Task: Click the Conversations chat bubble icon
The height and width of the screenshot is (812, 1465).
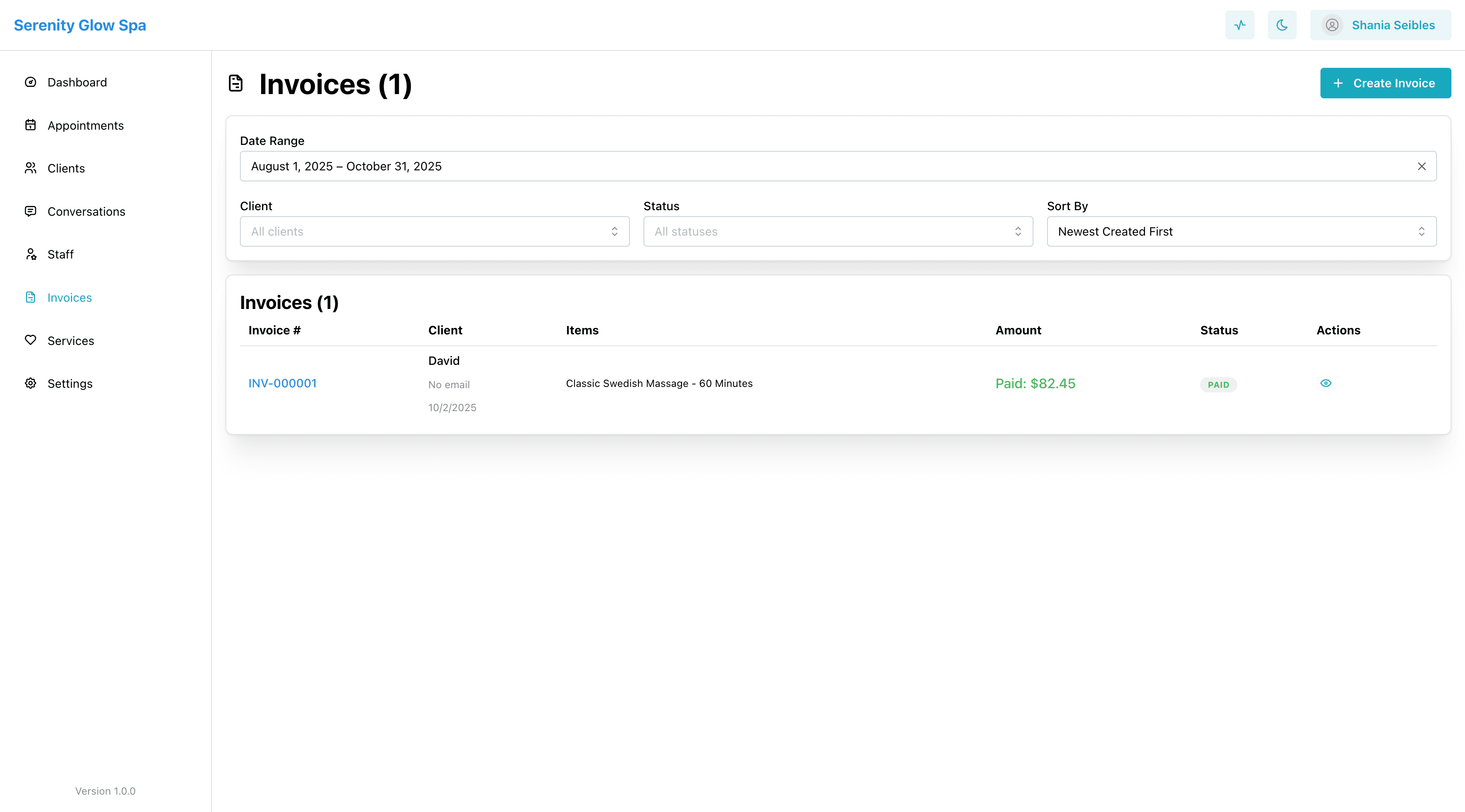Action: (x=31, y=211)
